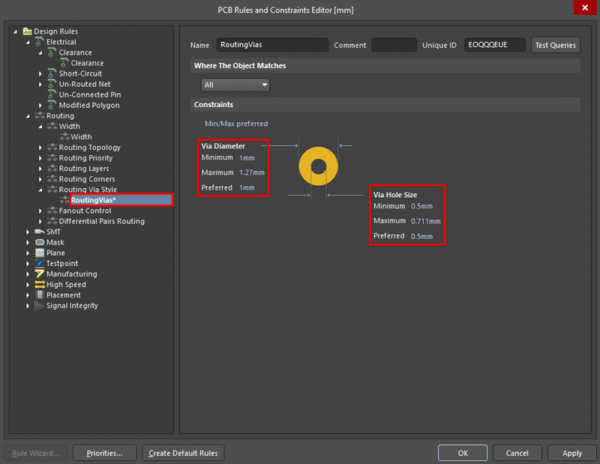Expand the SMT category
The height and width of the screenshot is (464, 600).
tap(28, 232)
